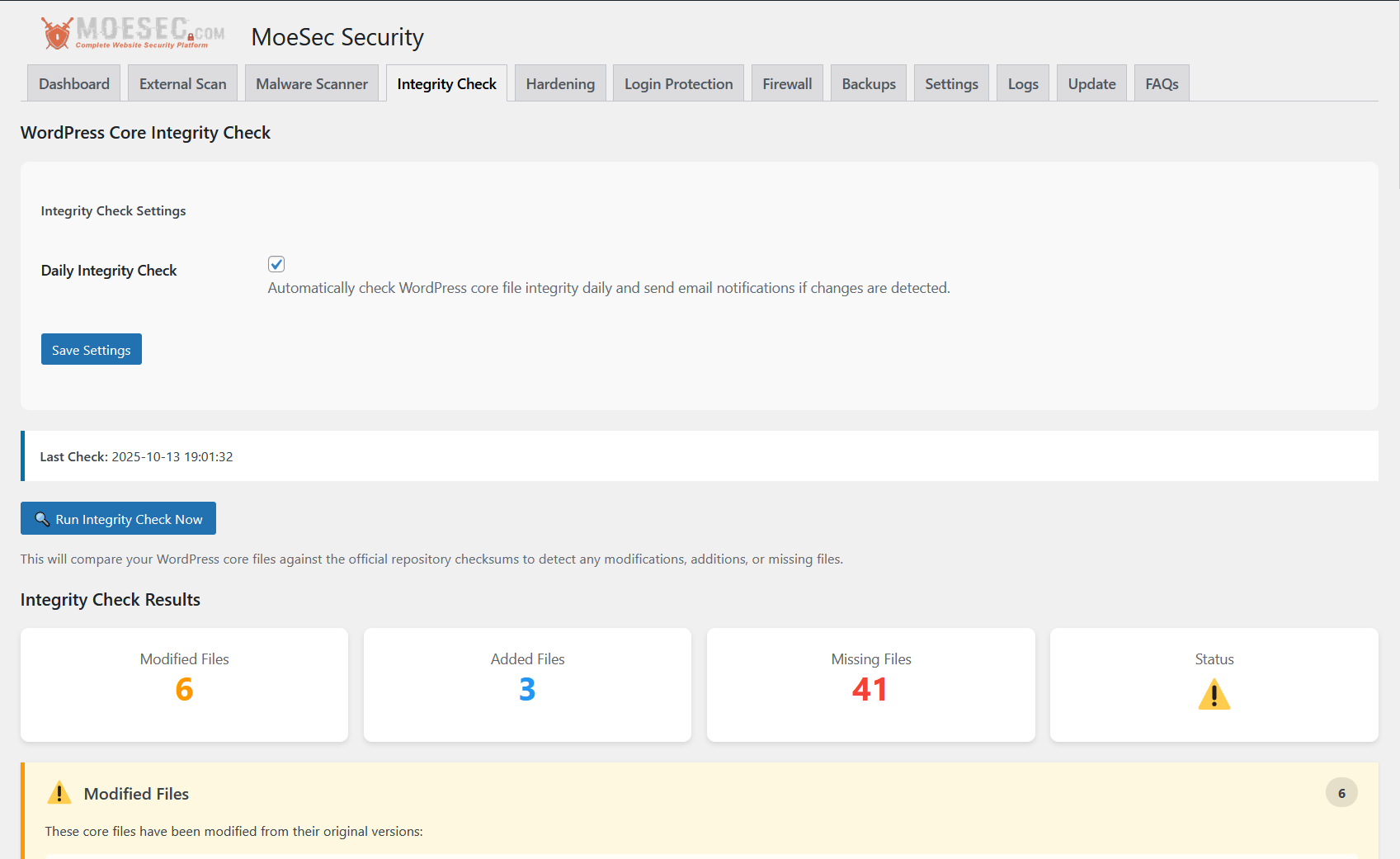Click the Modified Files summary card
This screenshot has height=859, width=1400.
pos(184,685)
